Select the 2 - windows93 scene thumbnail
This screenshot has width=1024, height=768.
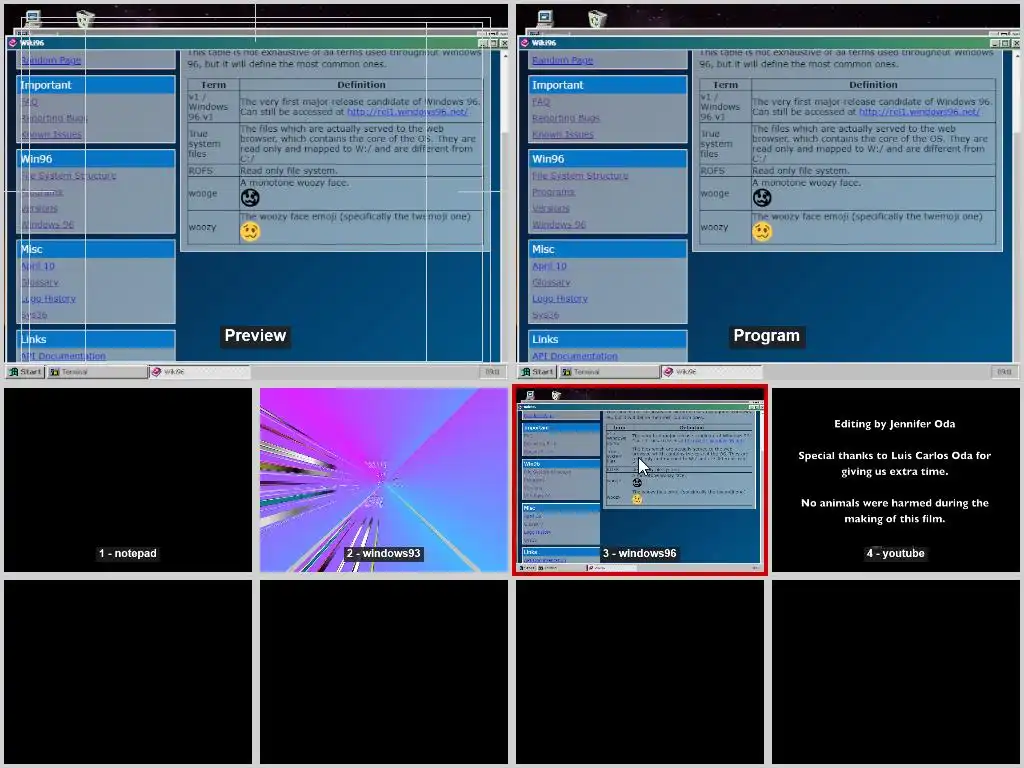pyautogui.click(x=384, y=480)
